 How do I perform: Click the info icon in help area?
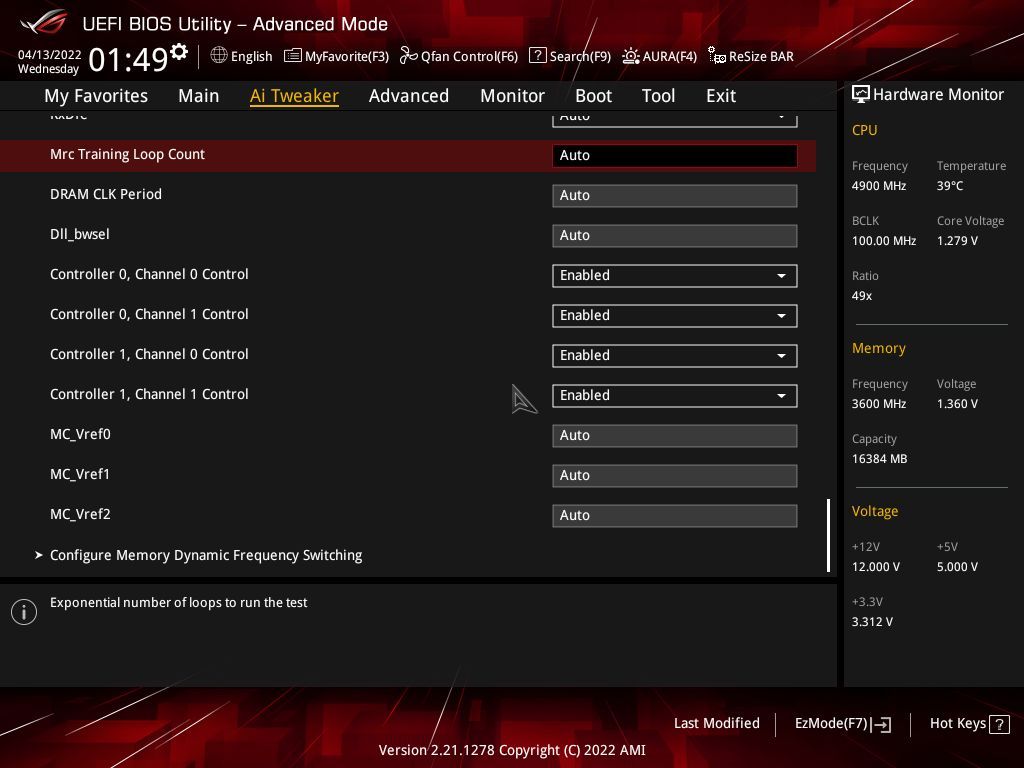[x=24, y=612]
